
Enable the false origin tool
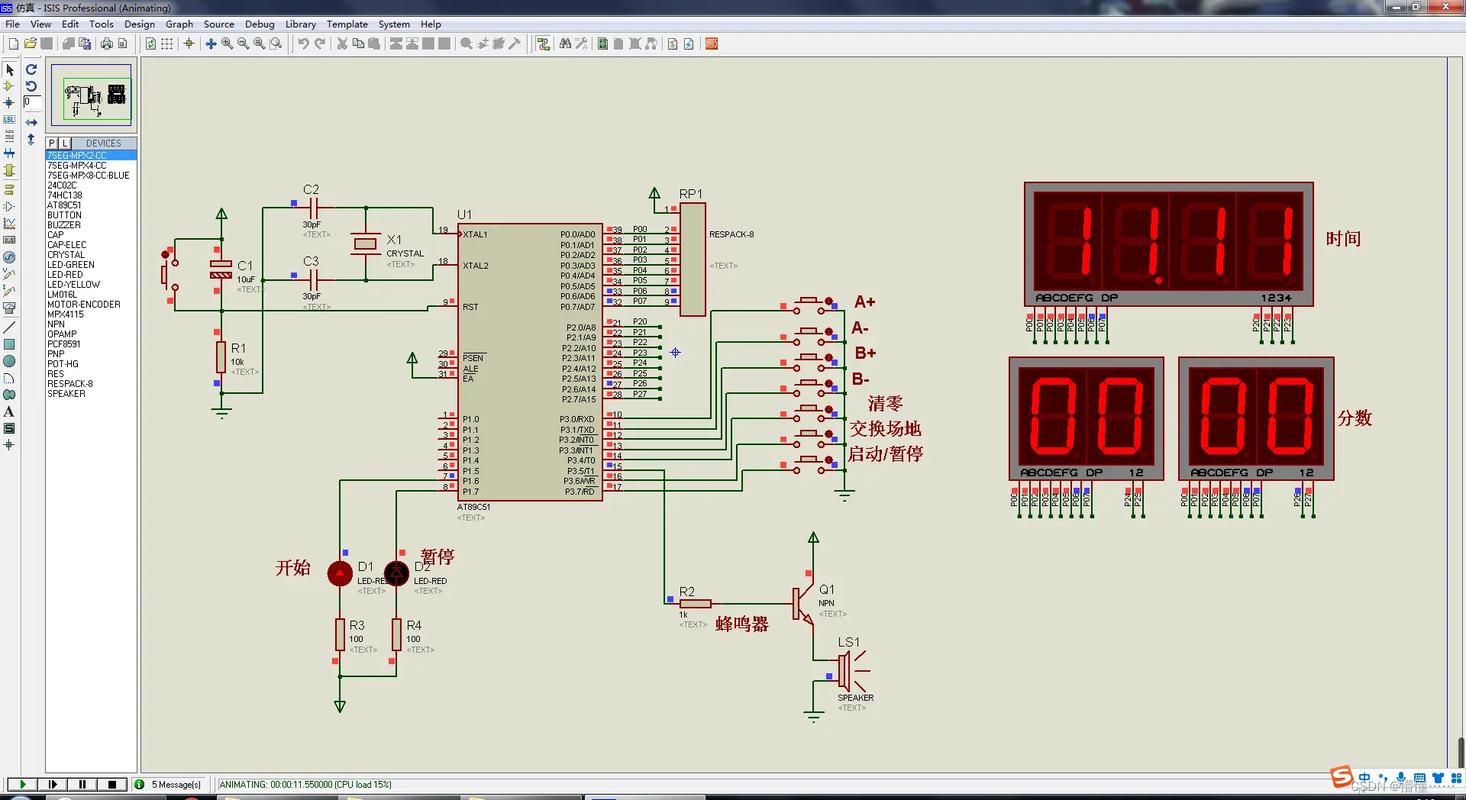tap(189, 44)
